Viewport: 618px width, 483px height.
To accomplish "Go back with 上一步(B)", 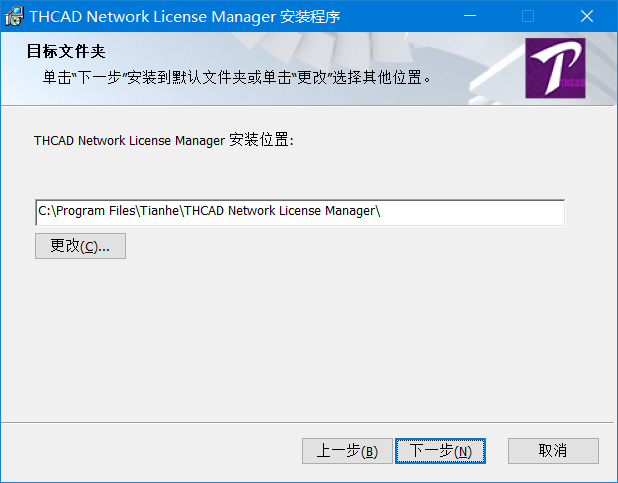I will [347, 451].
